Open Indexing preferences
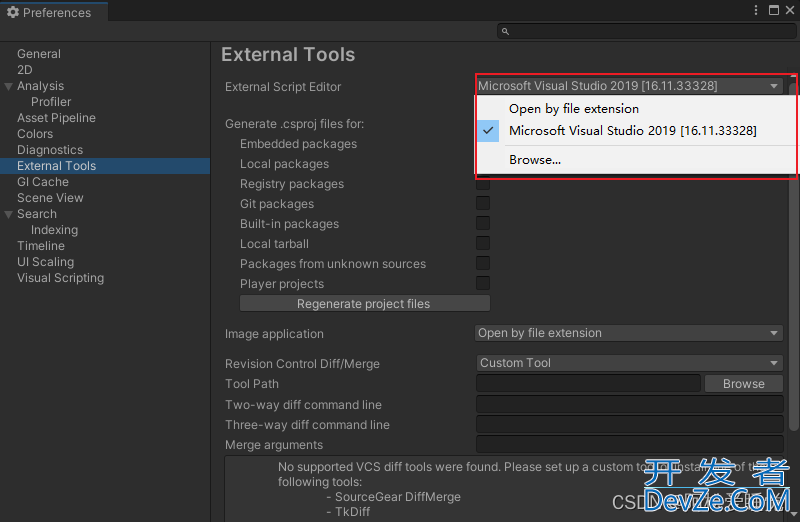 click(55, 230)
